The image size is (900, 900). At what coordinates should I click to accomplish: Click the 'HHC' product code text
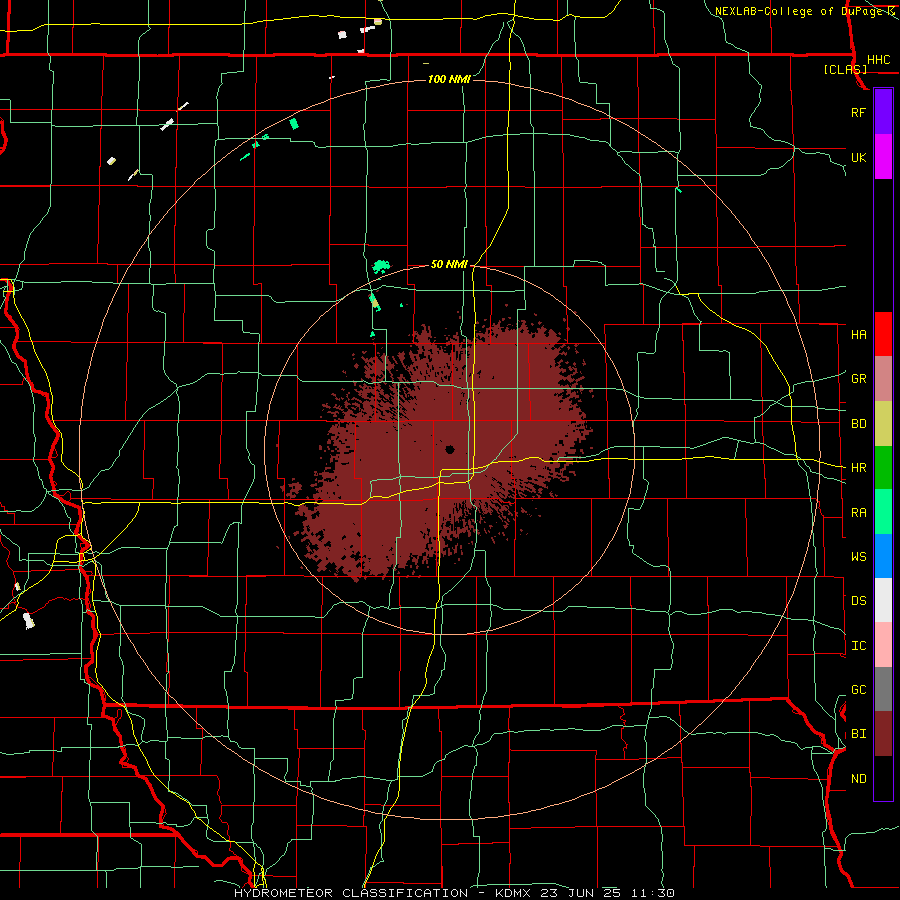pos(878,60)
